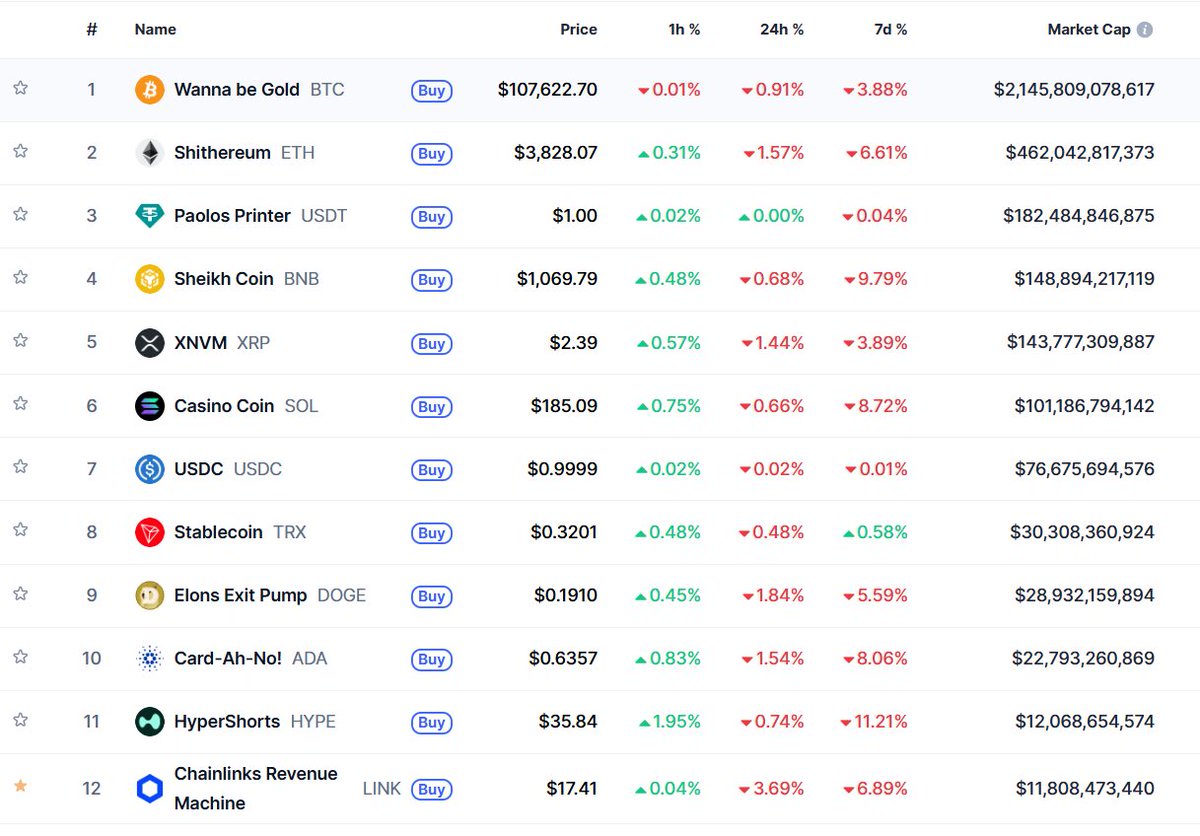This screenshot has width=1200, height=836.
Task: Open the Paolos Printer coin name link
Action: [232, 216]
